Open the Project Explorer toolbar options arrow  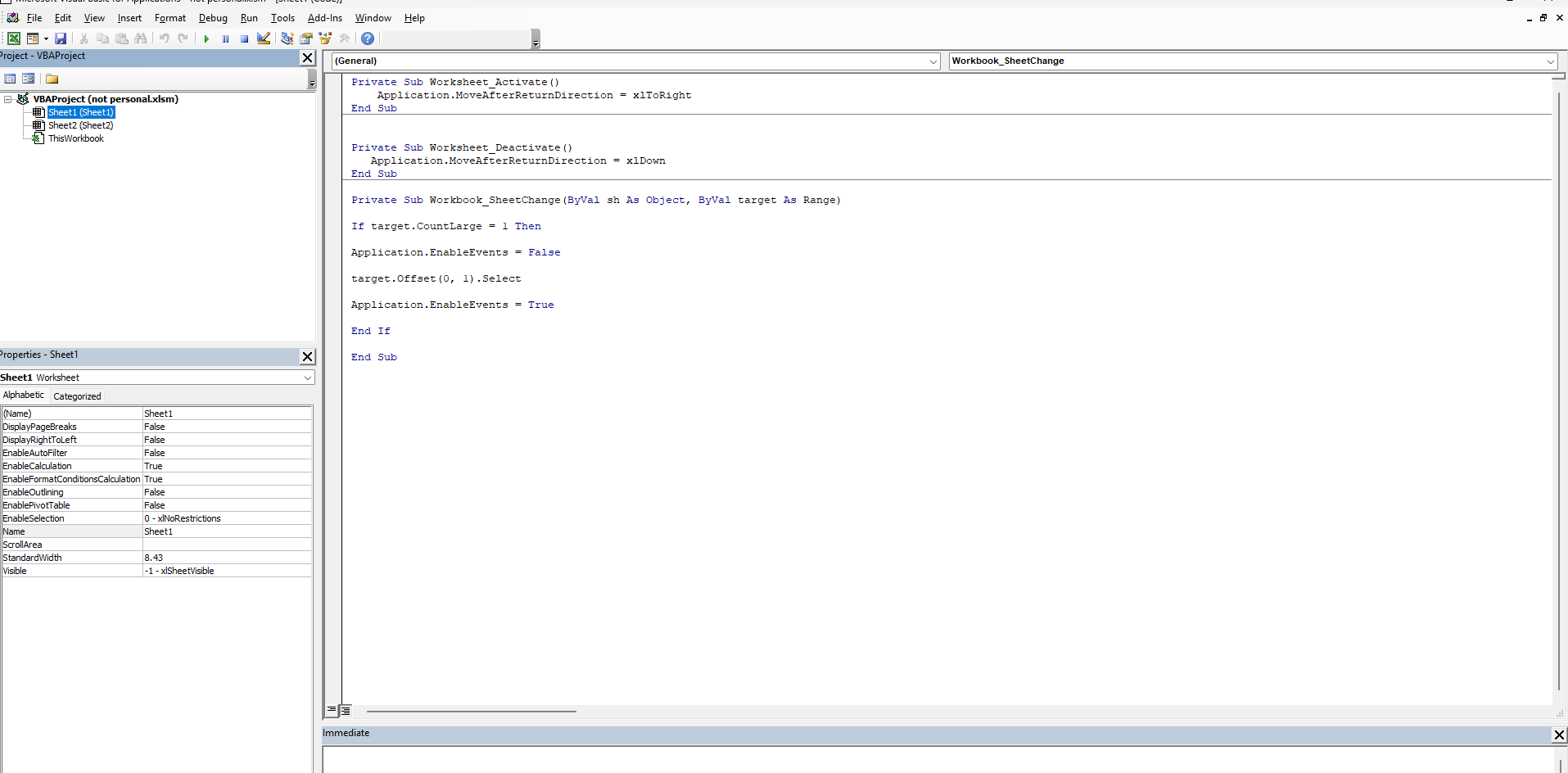pos(312,79)
